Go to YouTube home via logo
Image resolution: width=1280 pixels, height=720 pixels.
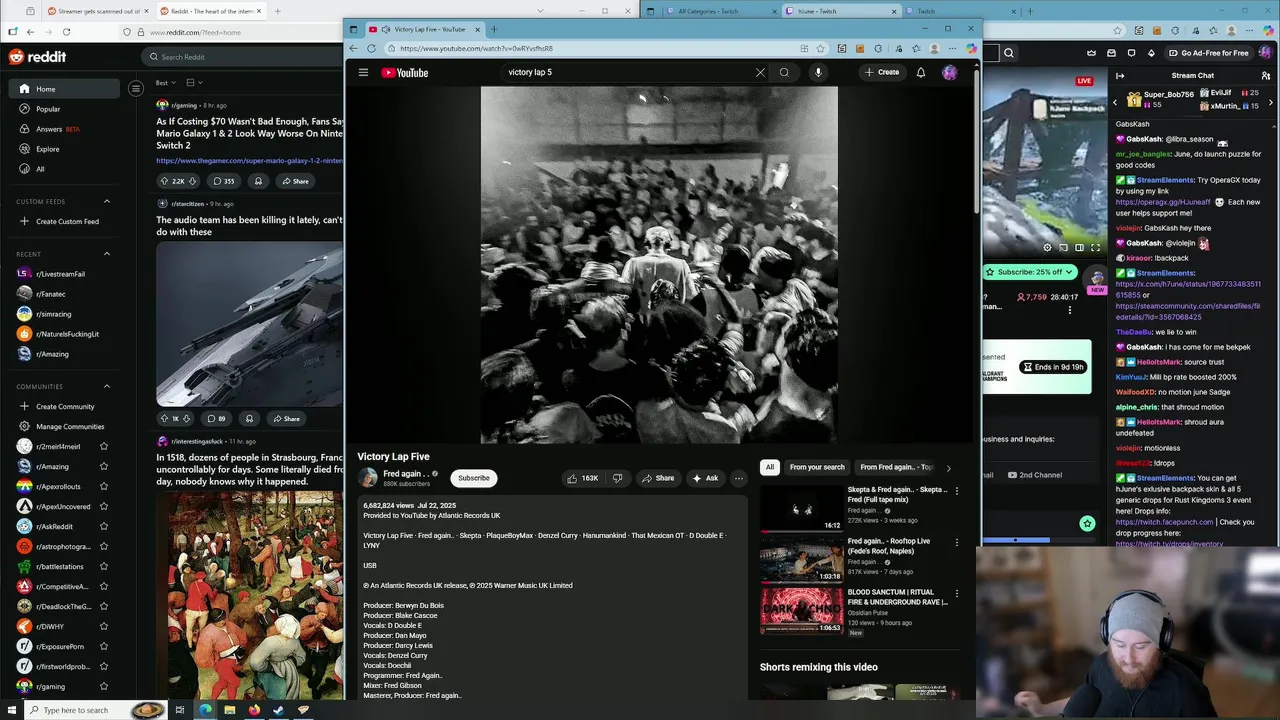tap(405, 72)
